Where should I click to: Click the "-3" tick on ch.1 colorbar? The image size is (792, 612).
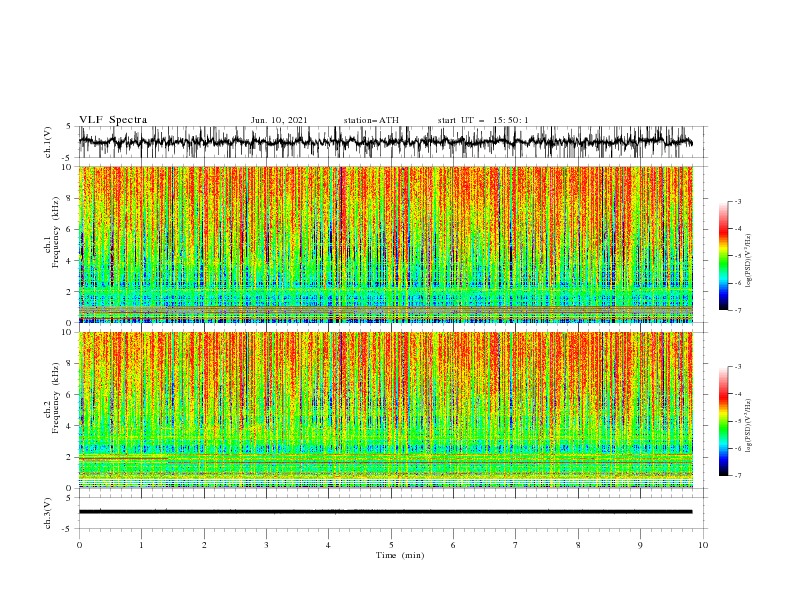(738, 201)
